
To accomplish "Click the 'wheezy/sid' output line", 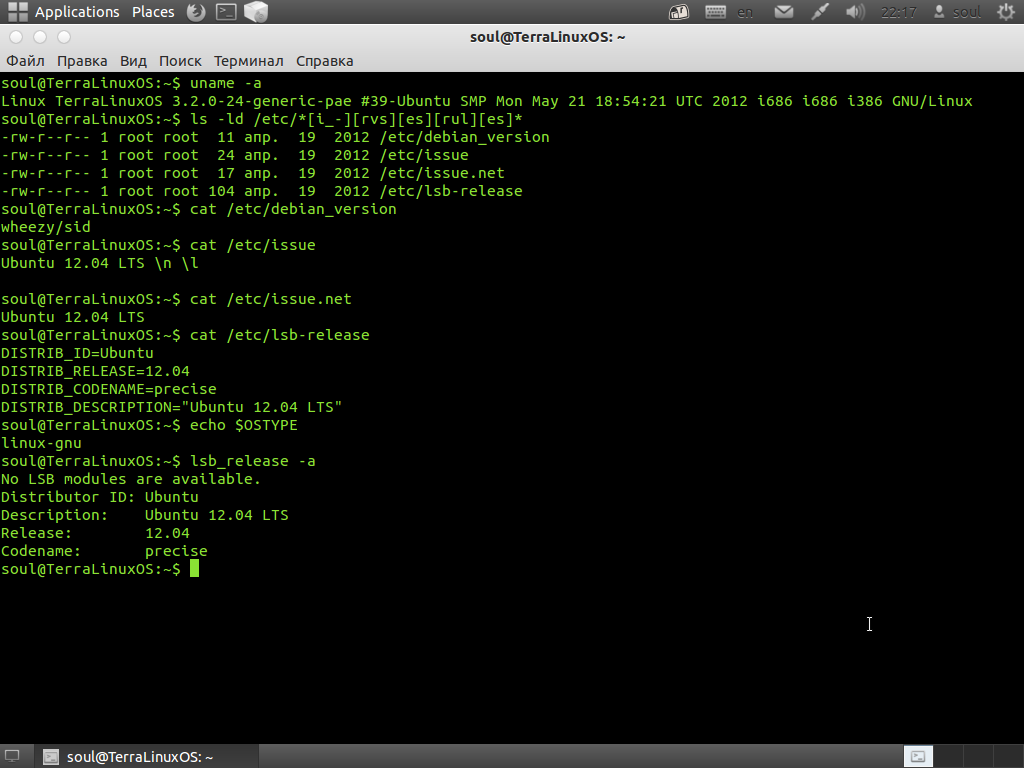I will 46,227.
